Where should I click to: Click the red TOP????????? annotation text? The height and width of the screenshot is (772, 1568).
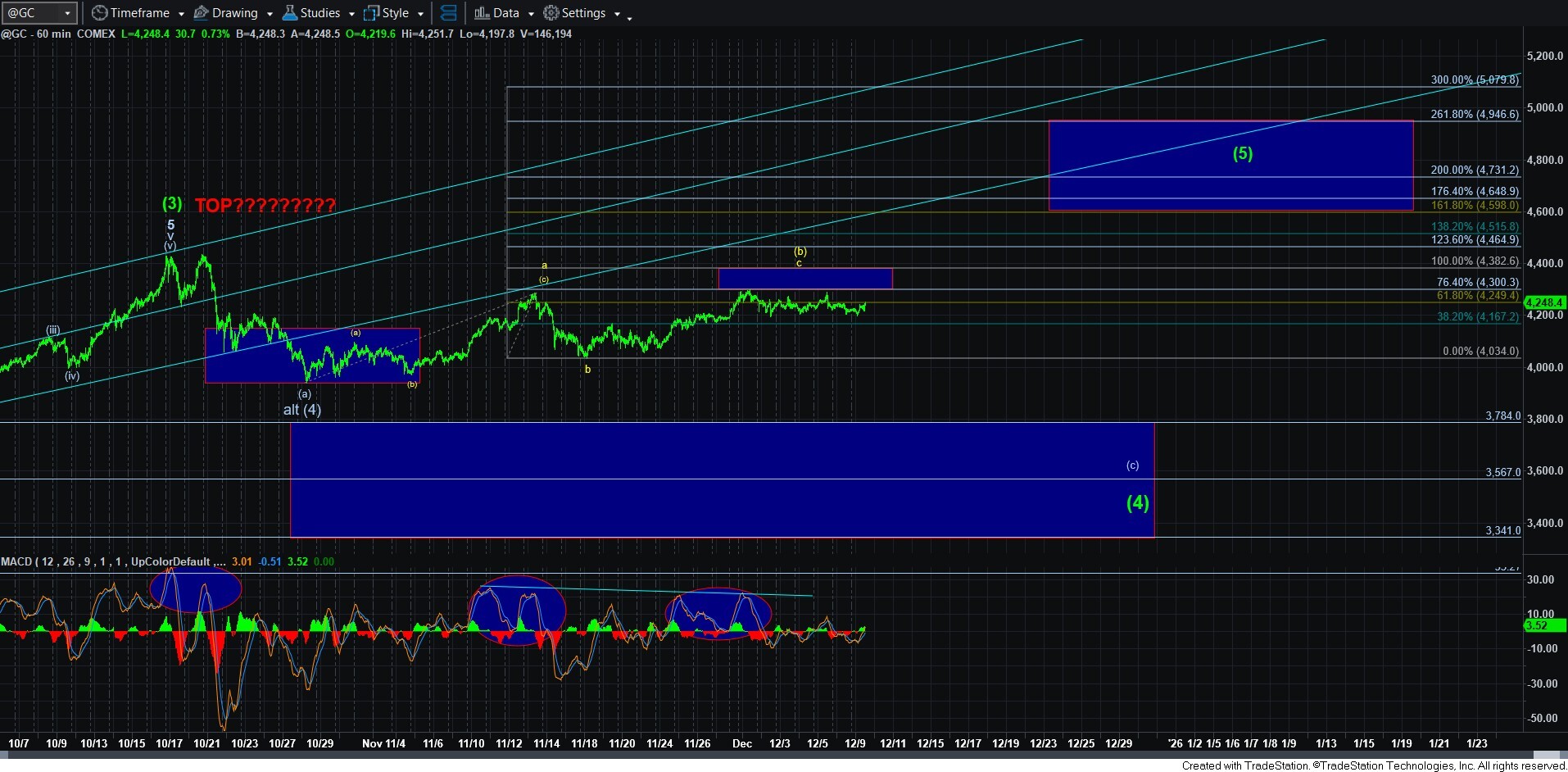point(265,206)
